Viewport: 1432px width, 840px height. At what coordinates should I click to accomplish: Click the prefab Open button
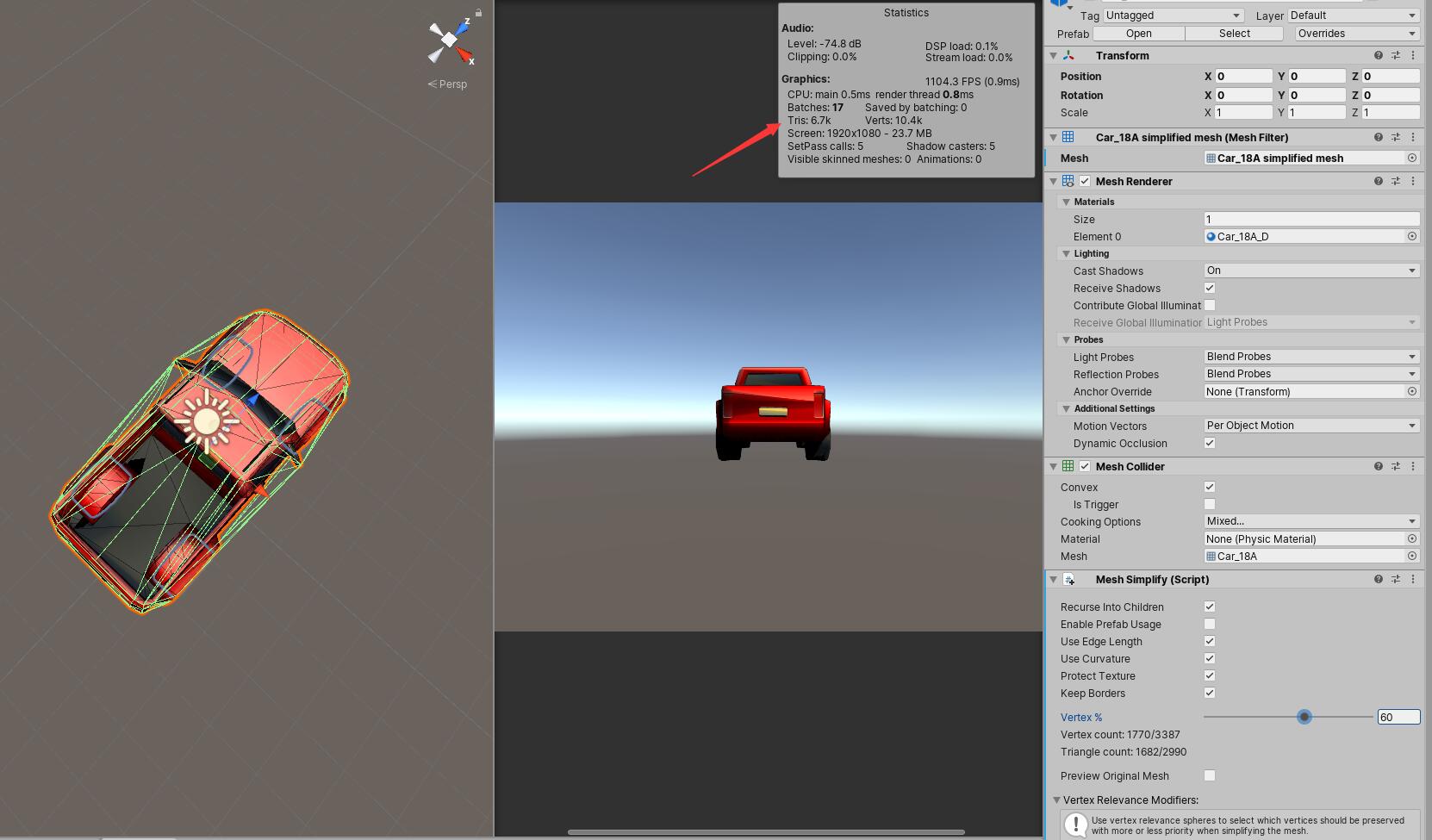tap(1138, 33)
